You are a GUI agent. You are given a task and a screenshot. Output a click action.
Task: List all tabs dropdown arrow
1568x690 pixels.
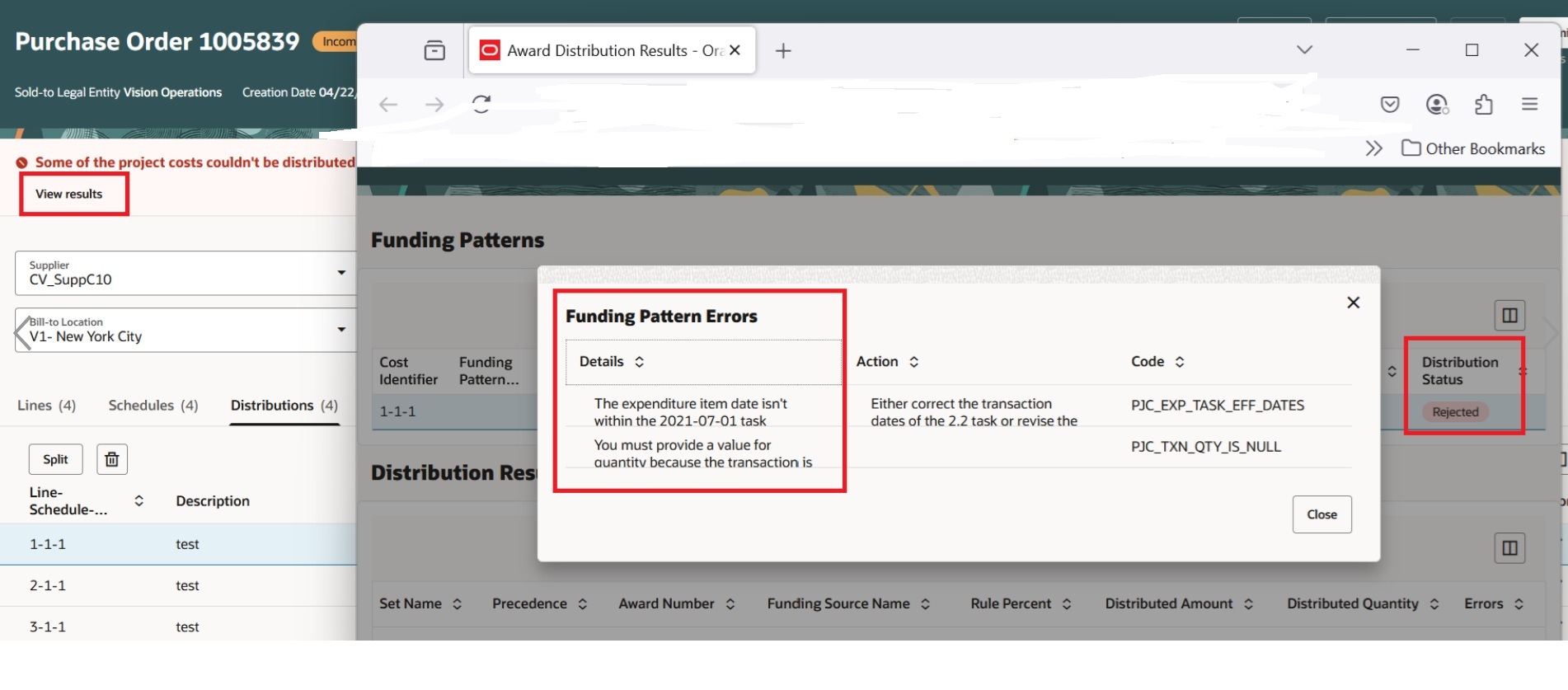pos(1304,50)
